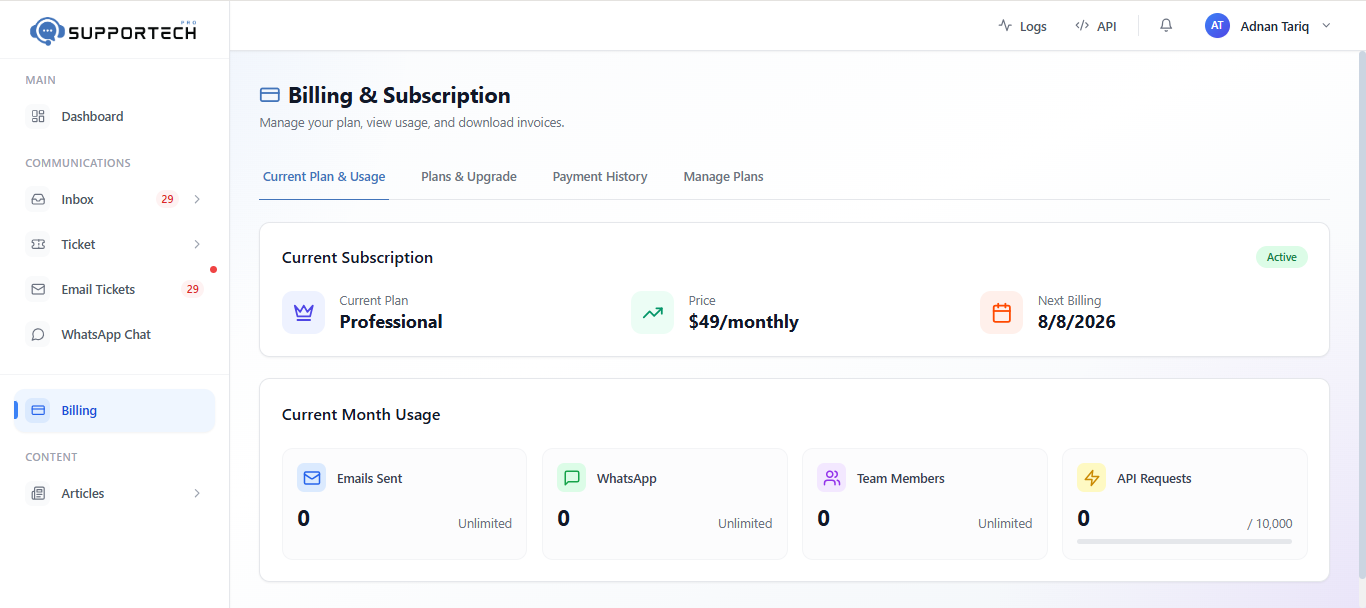Viewport: 1366px width, 608px height.
Task: Click the API Requests lightning icon
Action: 1091,478
